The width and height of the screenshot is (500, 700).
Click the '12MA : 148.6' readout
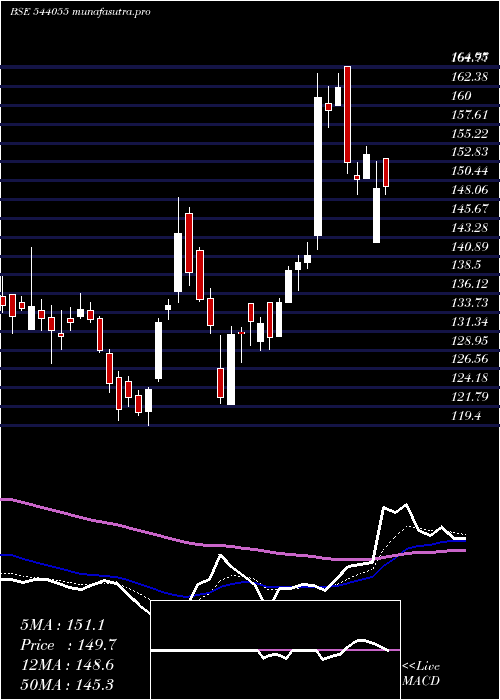pyautogui.click(x=67, y=665)
